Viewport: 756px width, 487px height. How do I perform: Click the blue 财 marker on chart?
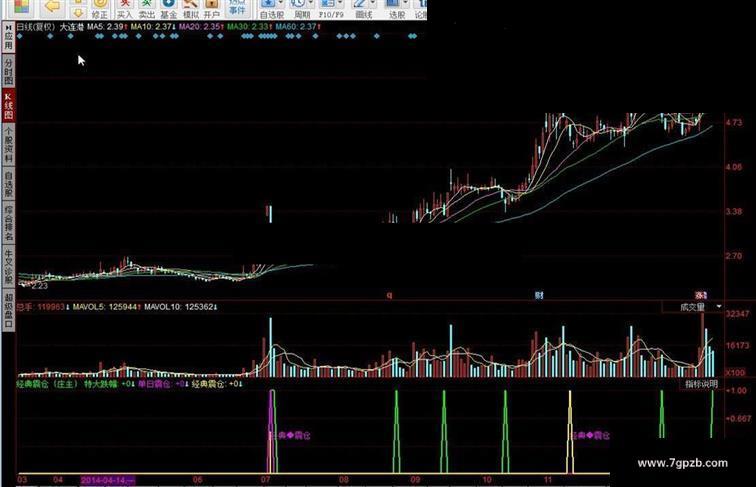pyautogui.click(x=539, y=295)
